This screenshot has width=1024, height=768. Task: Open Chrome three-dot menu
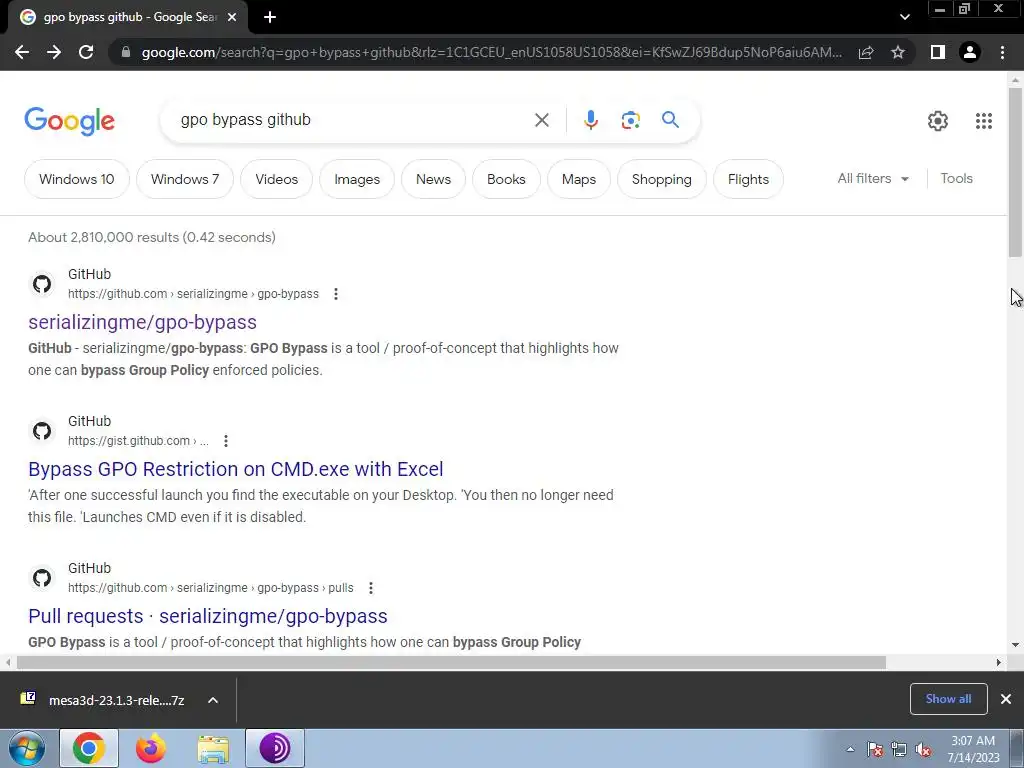pos(1002,52)
